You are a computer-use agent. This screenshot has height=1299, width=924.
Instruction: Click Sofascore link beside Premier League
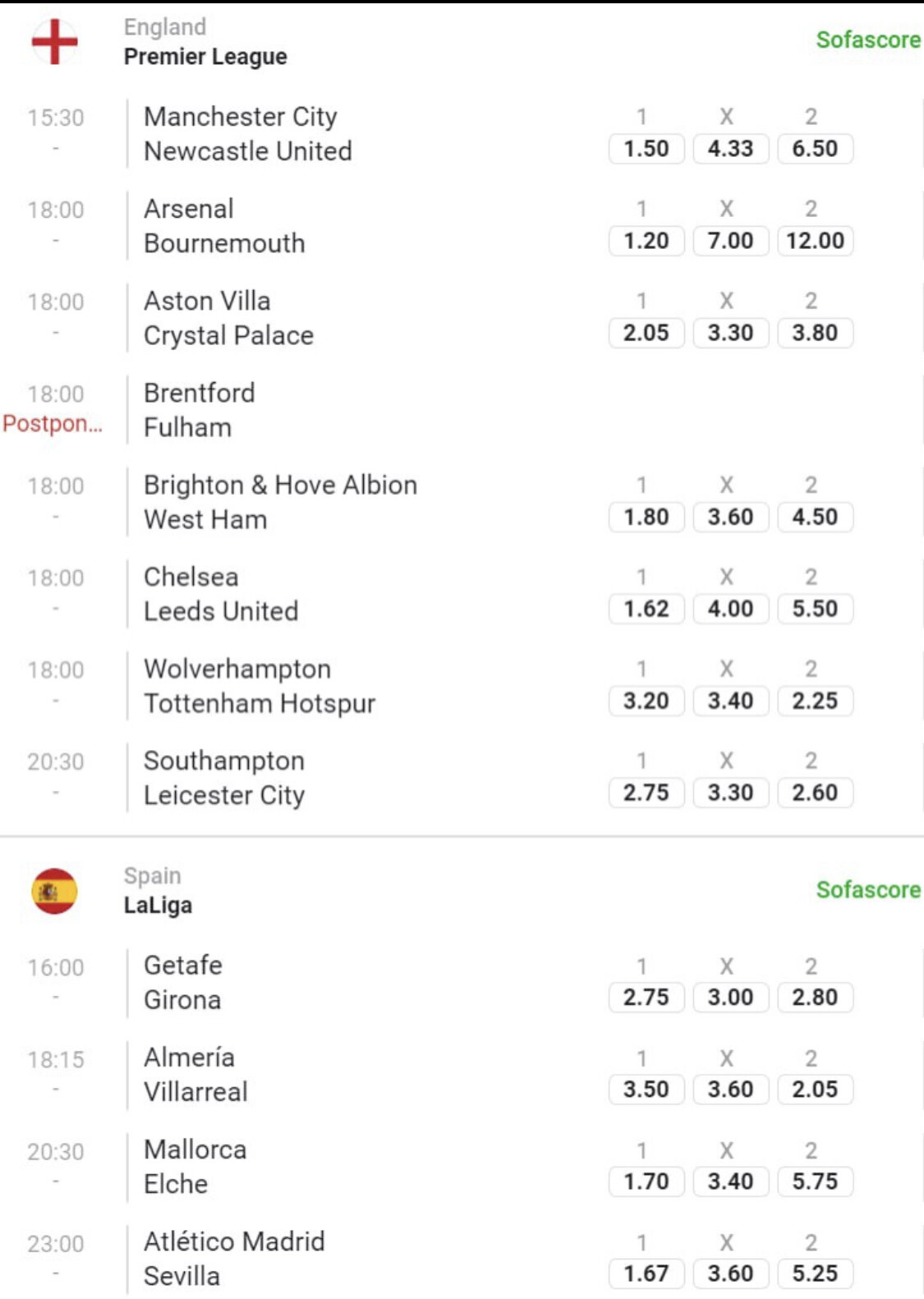(x=867, y=39)
